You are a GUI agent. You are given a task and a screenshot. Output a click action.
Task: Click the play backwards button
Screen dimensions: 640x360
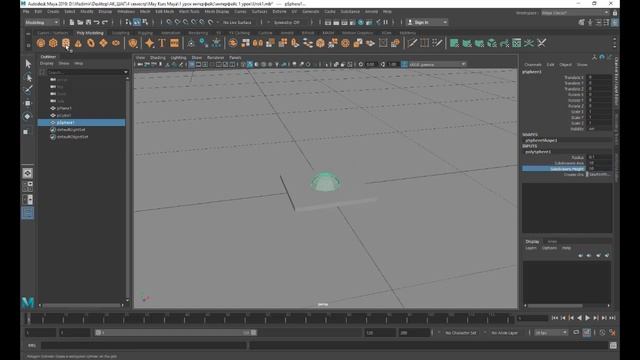[x=579, y=318]
